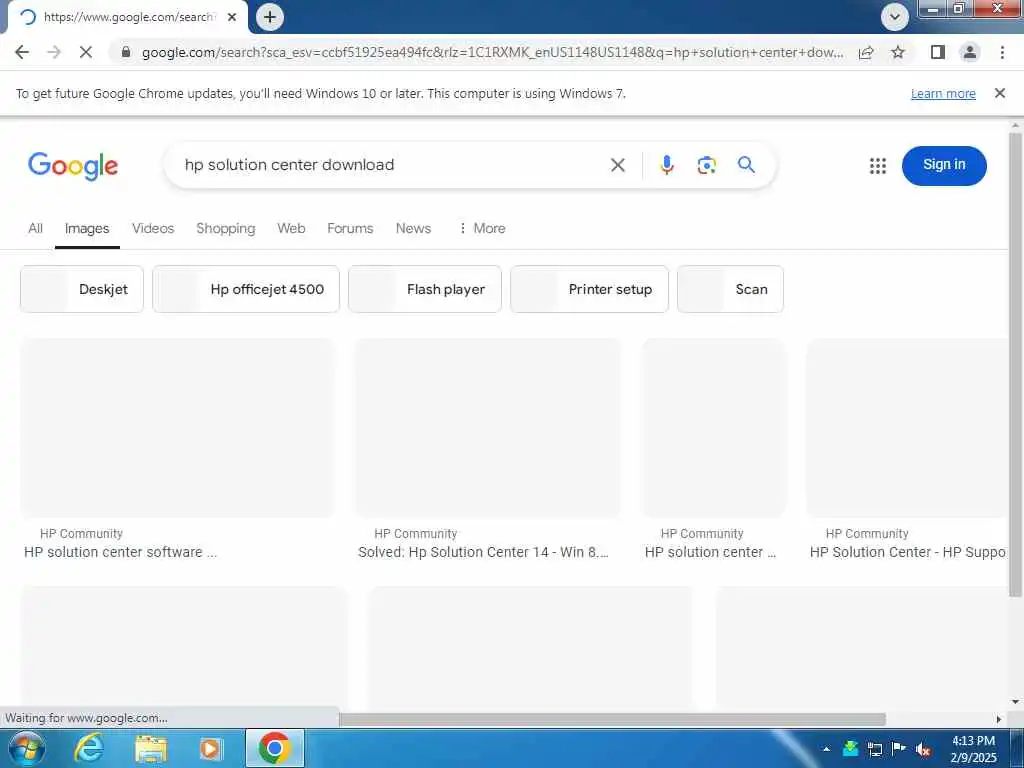This screenshot has width=1024, height=768.
Task: Open 'HP solution center software' image result
Action: click(x=178, y=428)
